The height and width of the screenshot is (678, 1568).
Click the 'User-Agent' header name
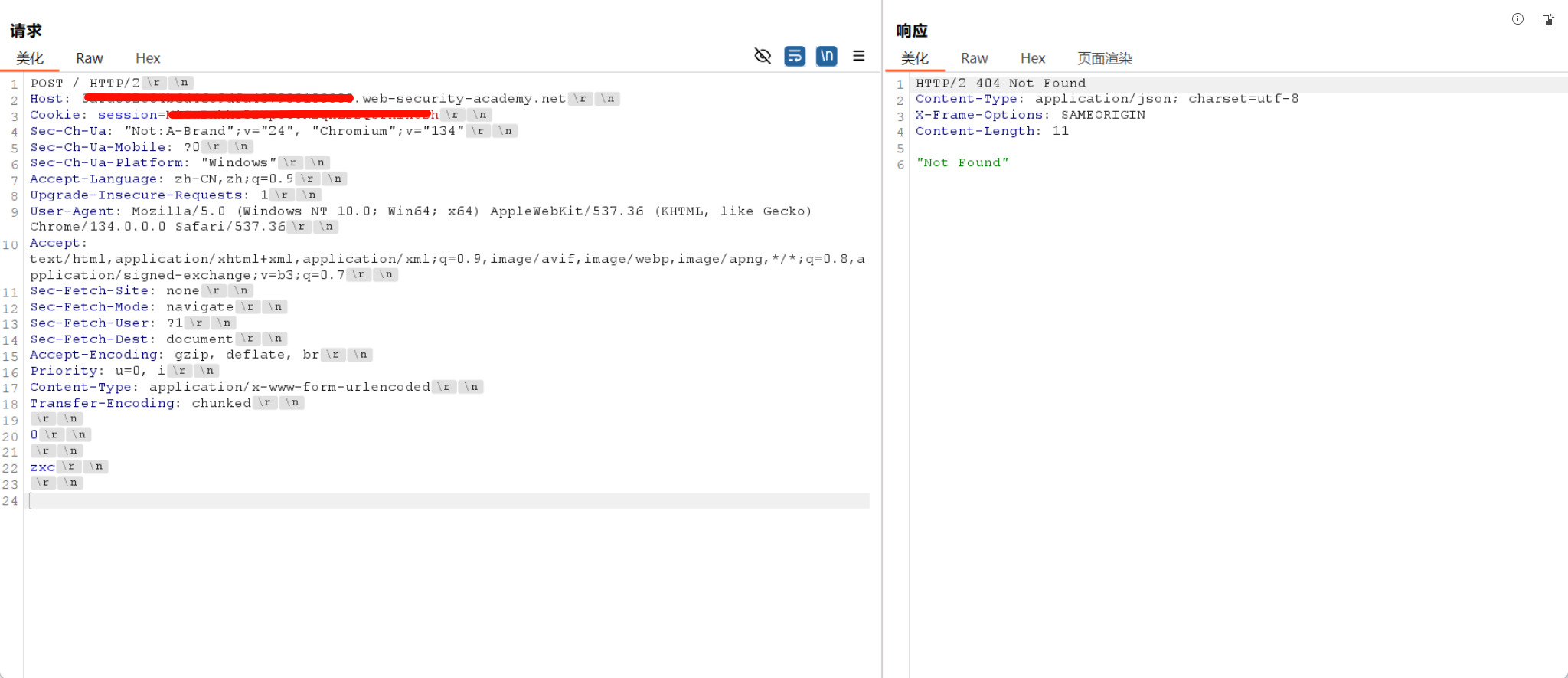tap(72, 211)
